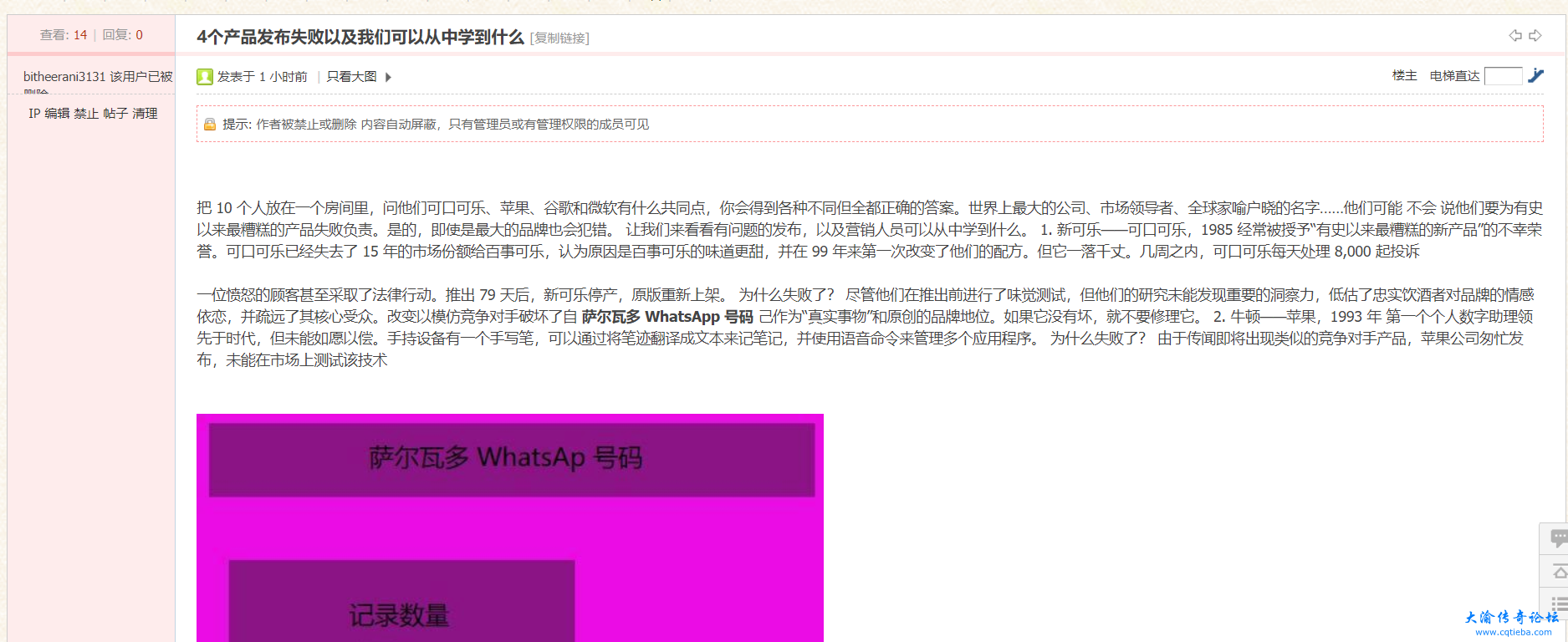Click the 编辑 admin link
Image resolution: width=1568 pixels, height=642 pixels.
(57, 114)
